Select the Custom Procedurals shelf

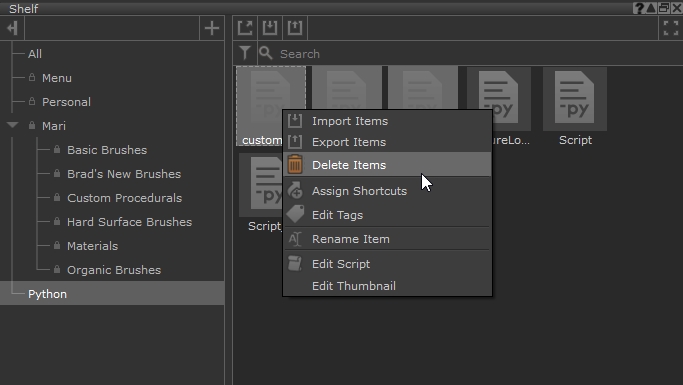tap(125, 198)
